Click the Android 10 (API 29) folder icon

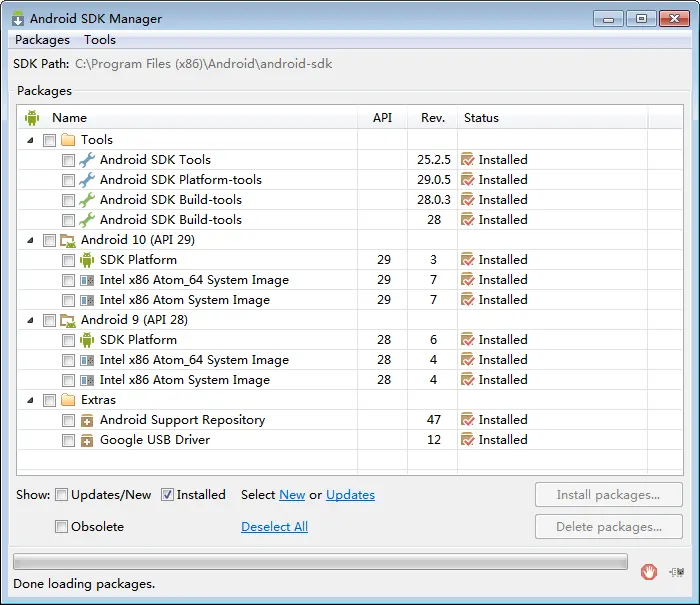click(68, 240)
